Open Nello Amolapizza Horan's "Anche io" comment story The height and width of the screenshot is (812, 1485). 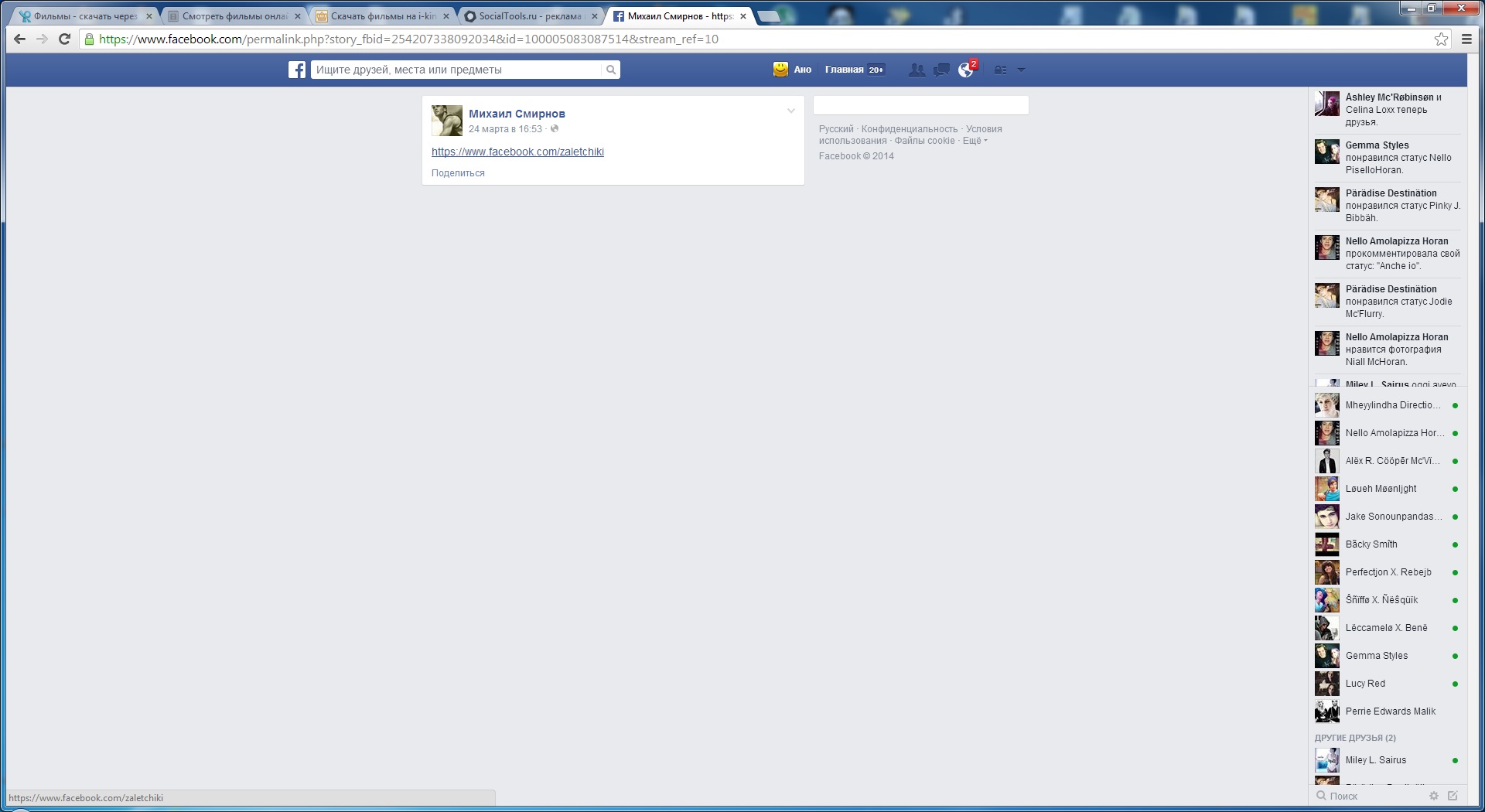[x=1388, y=254]
